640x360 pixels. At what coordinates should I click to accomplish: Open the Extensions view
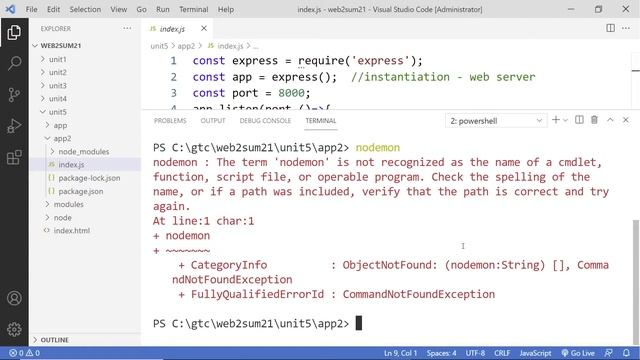[14, 157]
